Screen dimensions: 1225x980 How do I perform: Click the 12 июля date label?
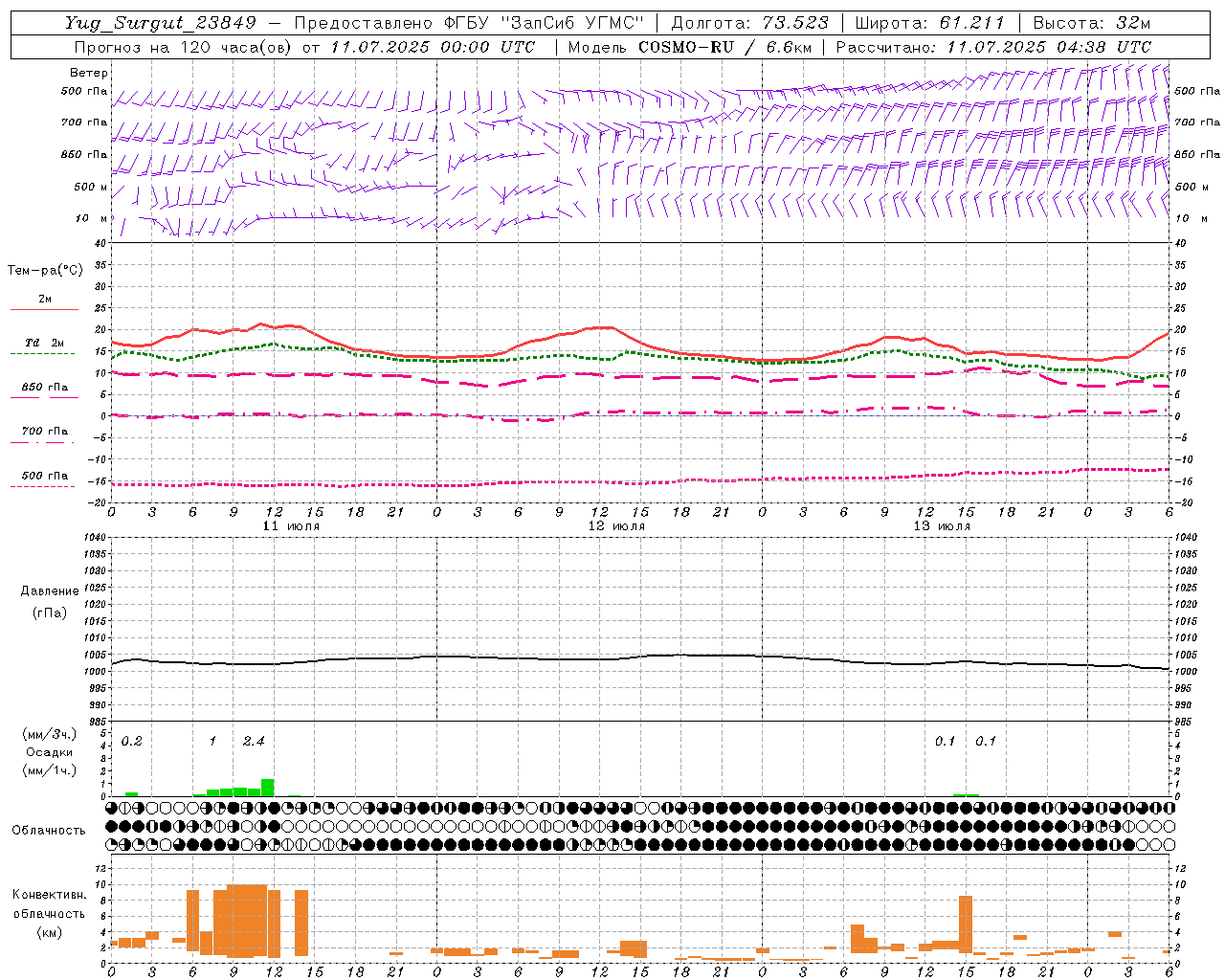(616, 526)
